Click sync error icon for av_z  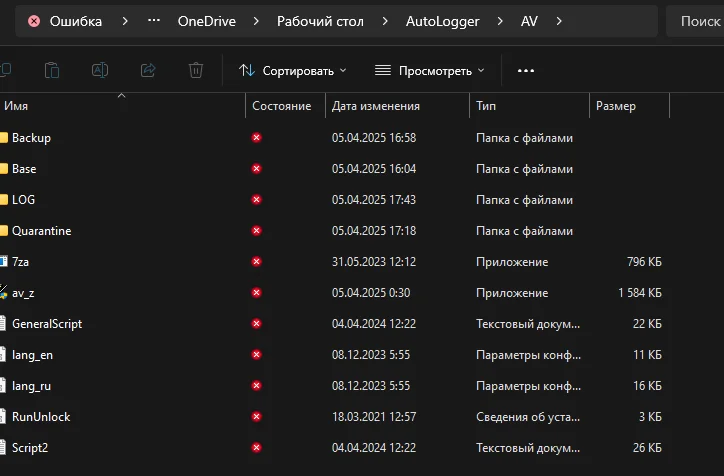click(256, 292)
